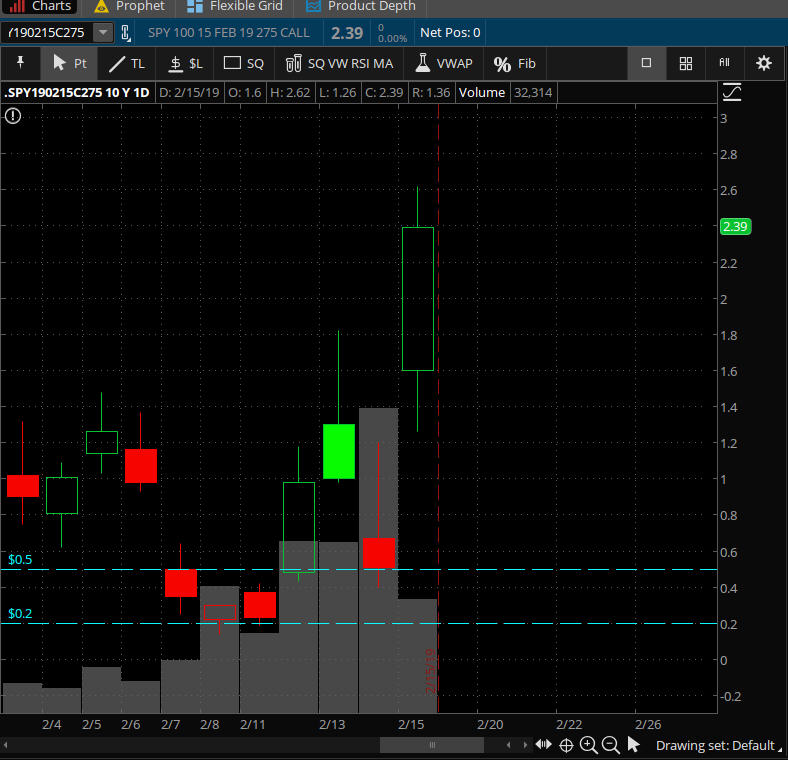
Task: Open the symbol selector dropdown arrow
Action: click(x=103, y=33)
